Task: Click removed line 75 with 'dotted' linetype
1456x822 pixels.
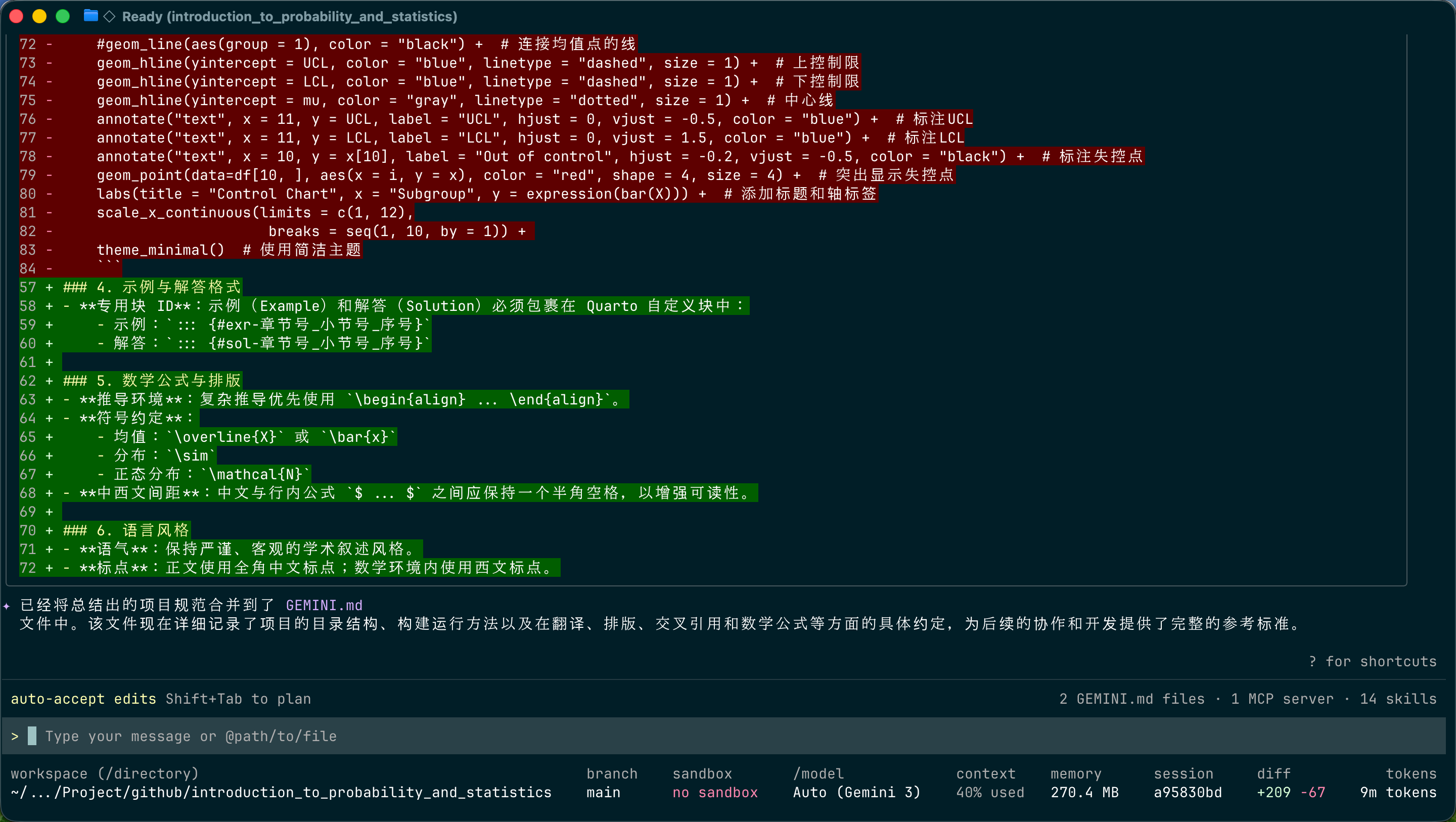Action: click(x=427, y=100)
